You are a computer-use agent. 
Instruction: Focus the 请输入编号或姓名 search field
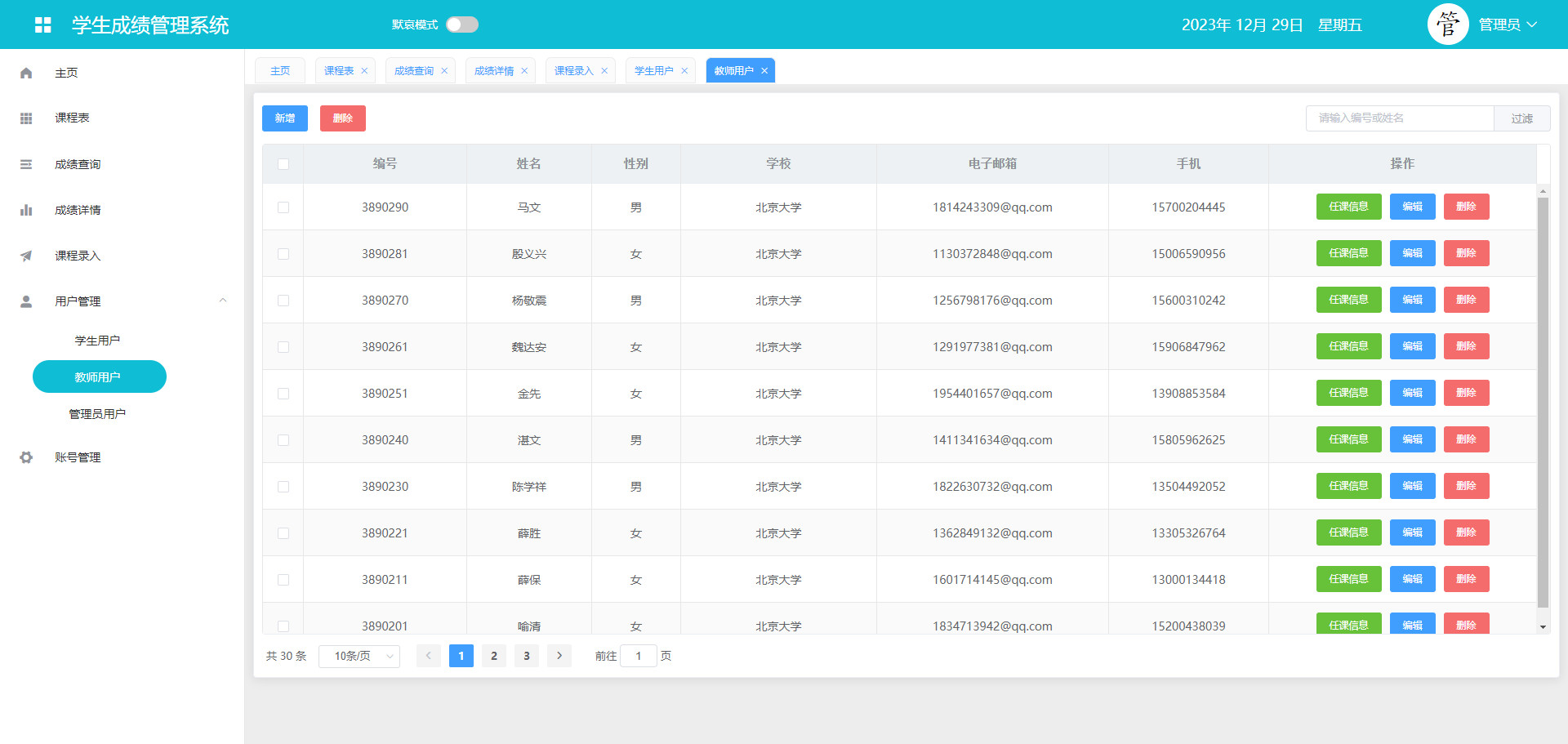(1400, 118)
